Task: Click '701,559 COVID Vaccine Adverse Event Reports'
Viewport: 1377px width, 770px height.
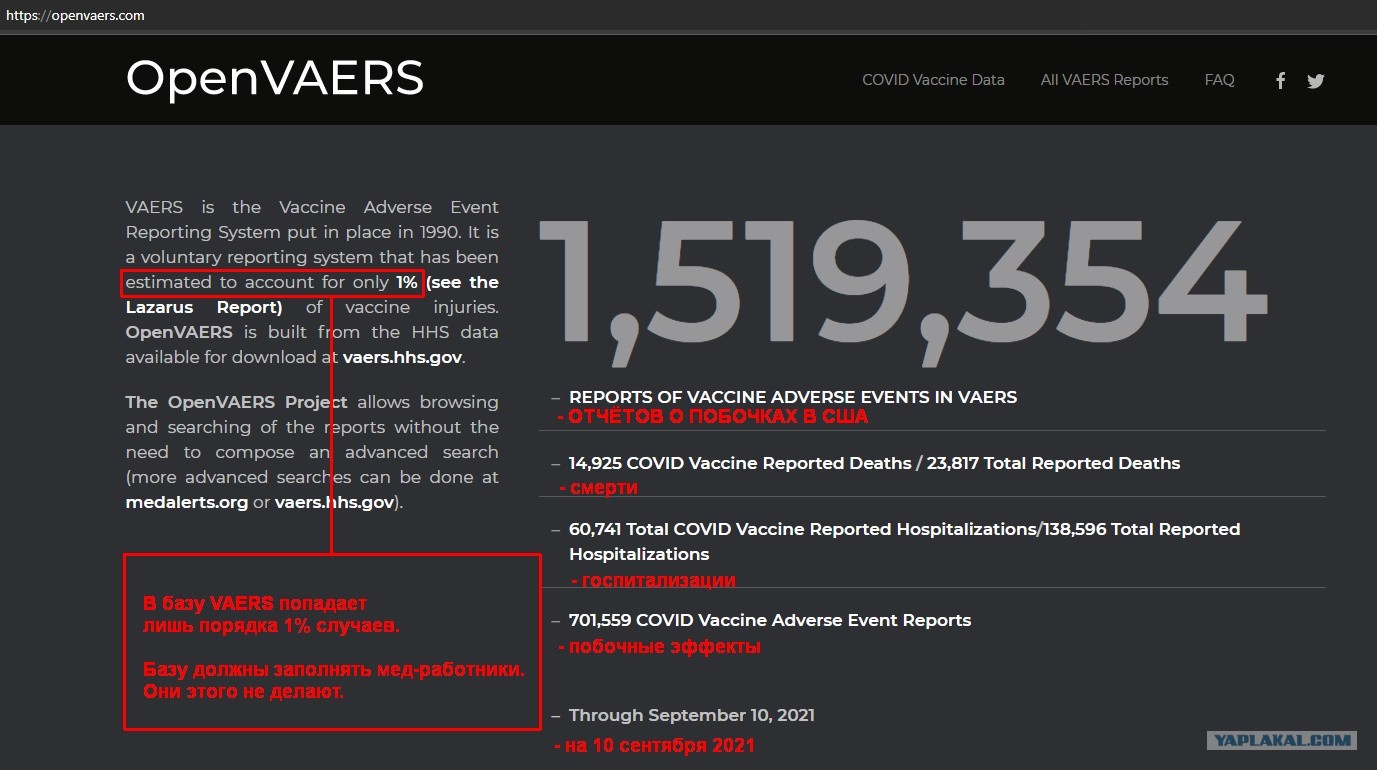Action: coord(770,620)
